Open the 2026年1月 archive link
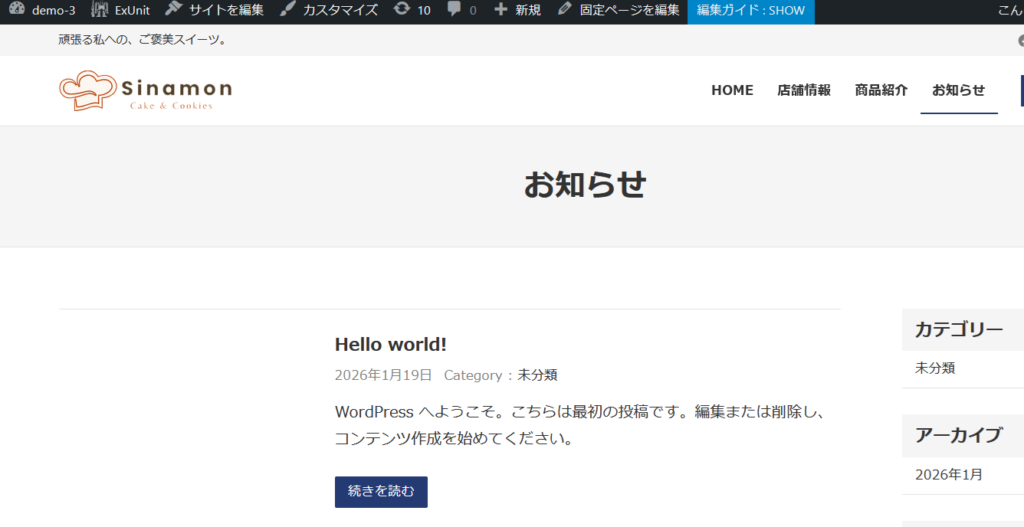The height and width of the screenshot is (527, 1024). click(949, 475)
